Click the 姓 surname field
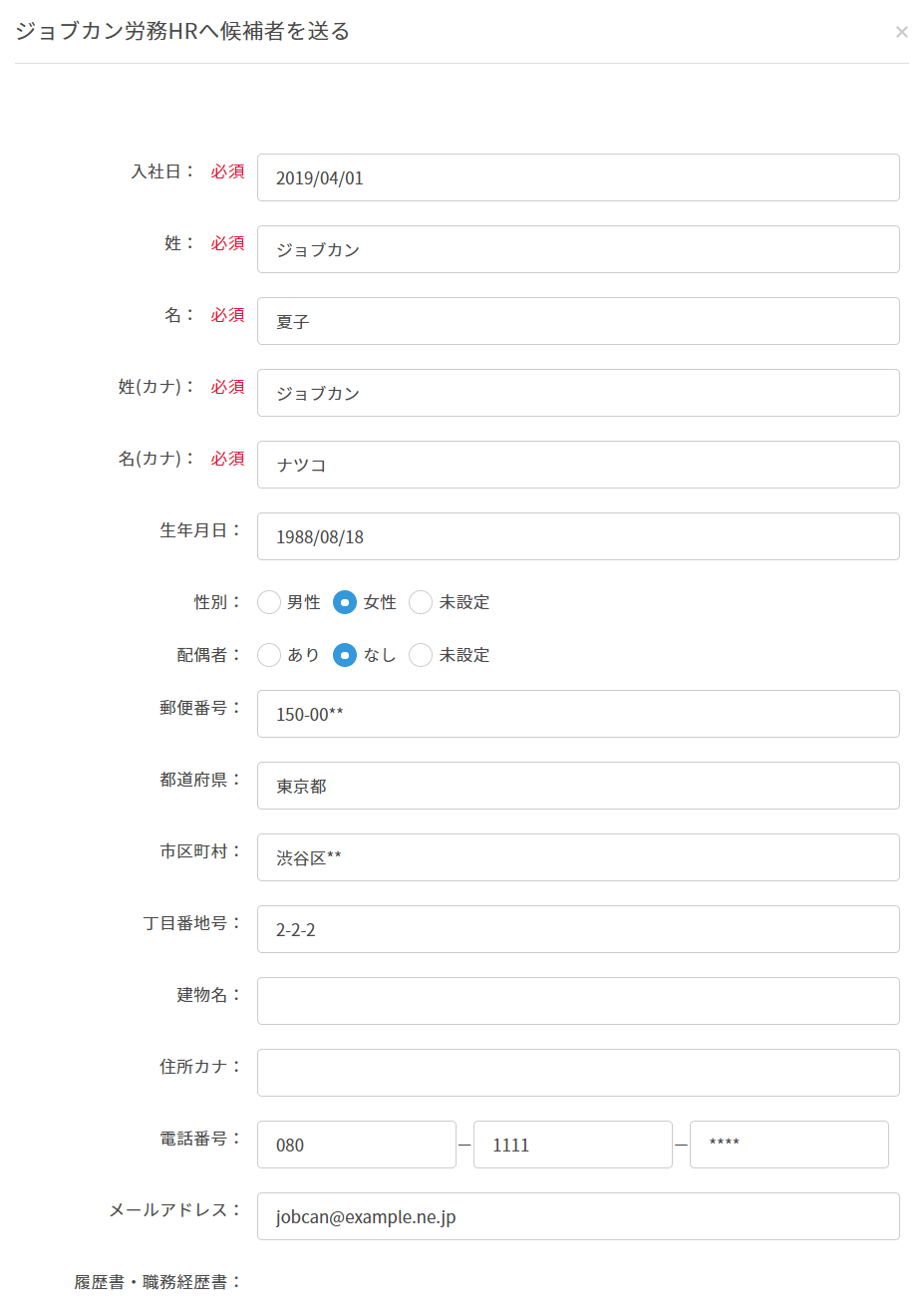This screenshot has width=924, height=1316. point(578,249)
